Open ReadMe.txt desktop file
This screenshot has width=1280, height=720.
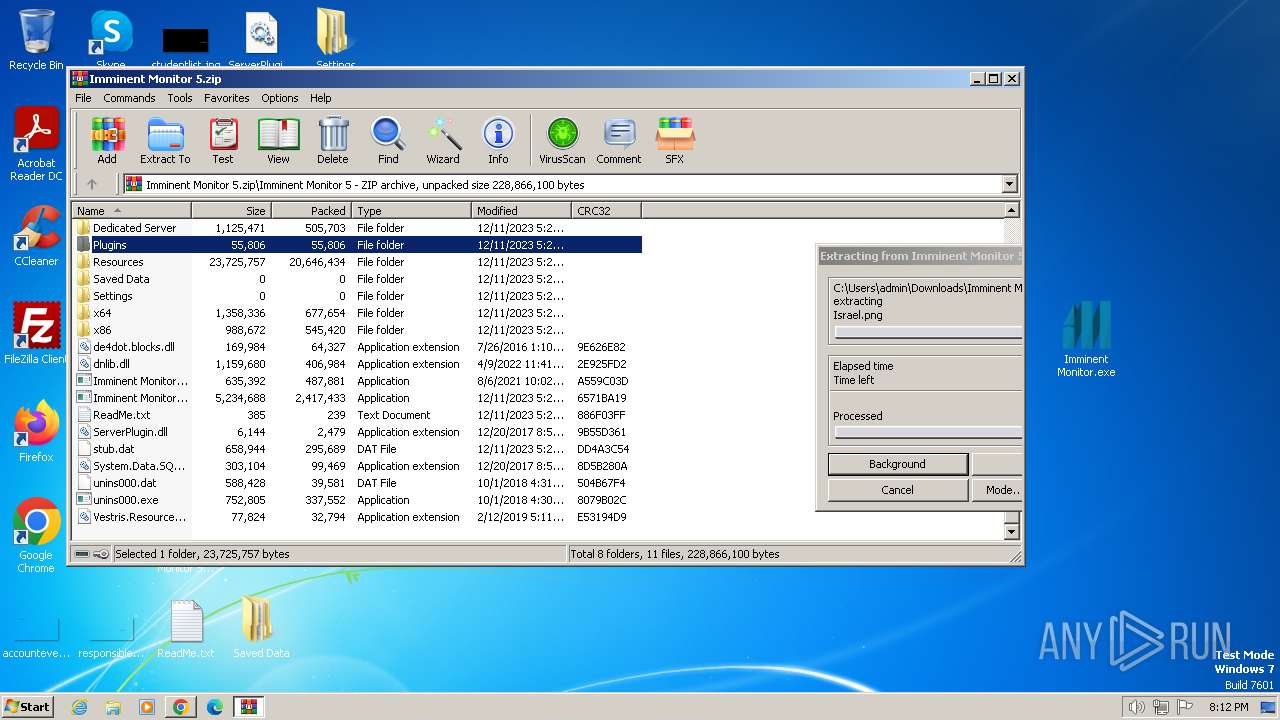coord(186,628)
